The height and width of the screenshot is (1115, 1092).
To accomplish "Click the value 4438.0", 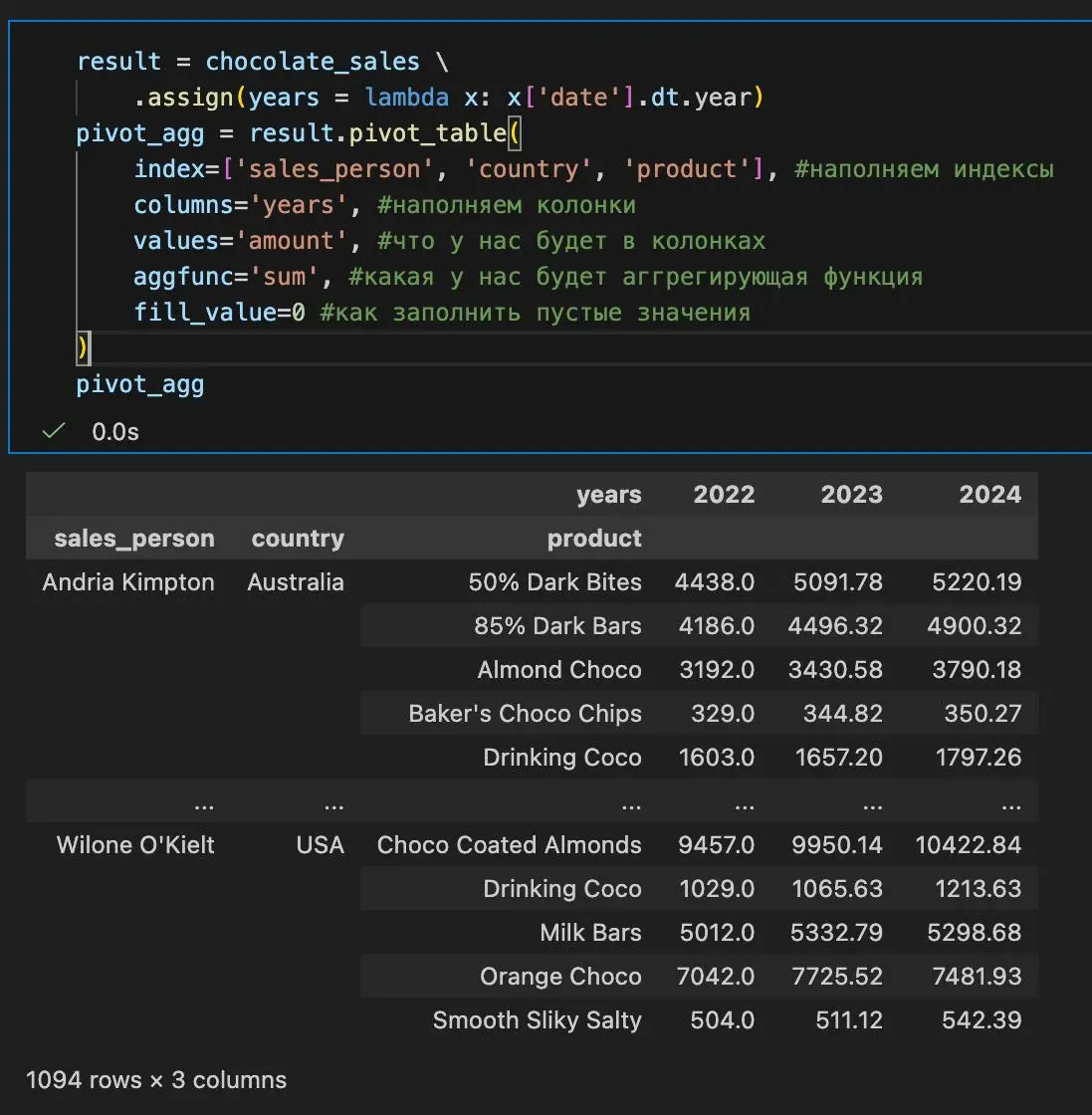I will [715, 582].
